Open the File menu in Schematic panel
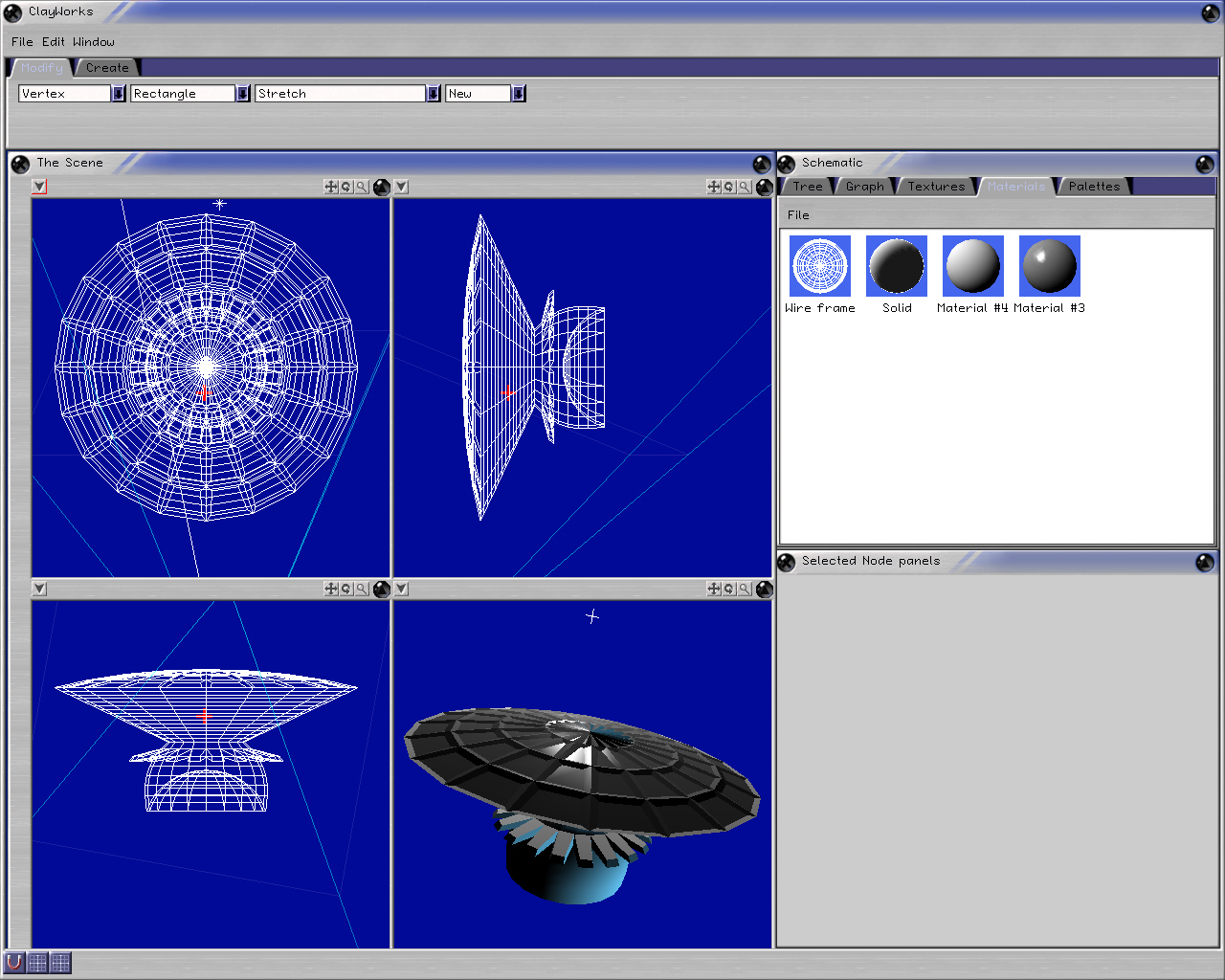 [798, 215]
